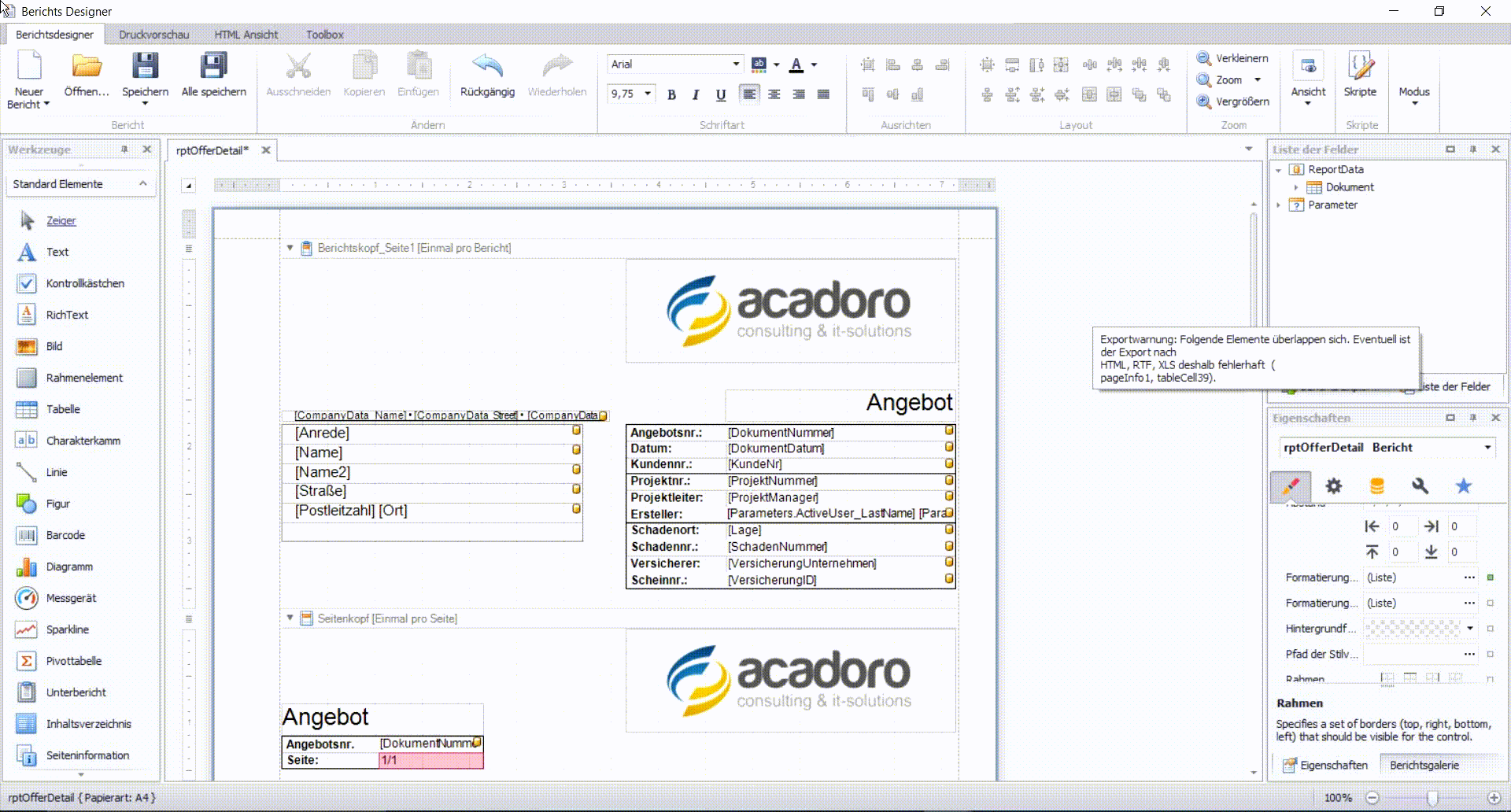
Task: Select the Barcode tool in Werkzeuge
Action: click(x=65, y=535)
